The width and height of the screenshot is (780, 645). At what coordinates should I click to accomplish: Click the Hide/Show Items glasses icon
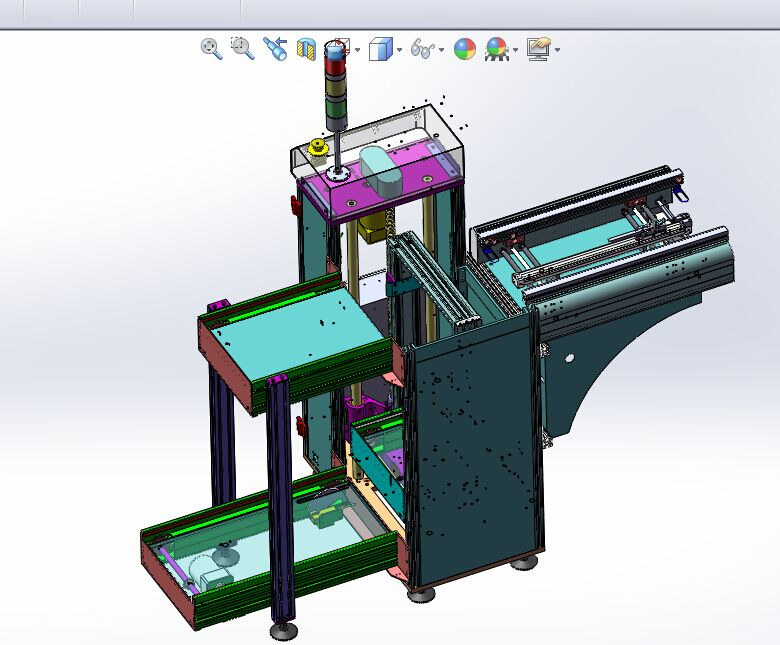click(x=423, y=49)
